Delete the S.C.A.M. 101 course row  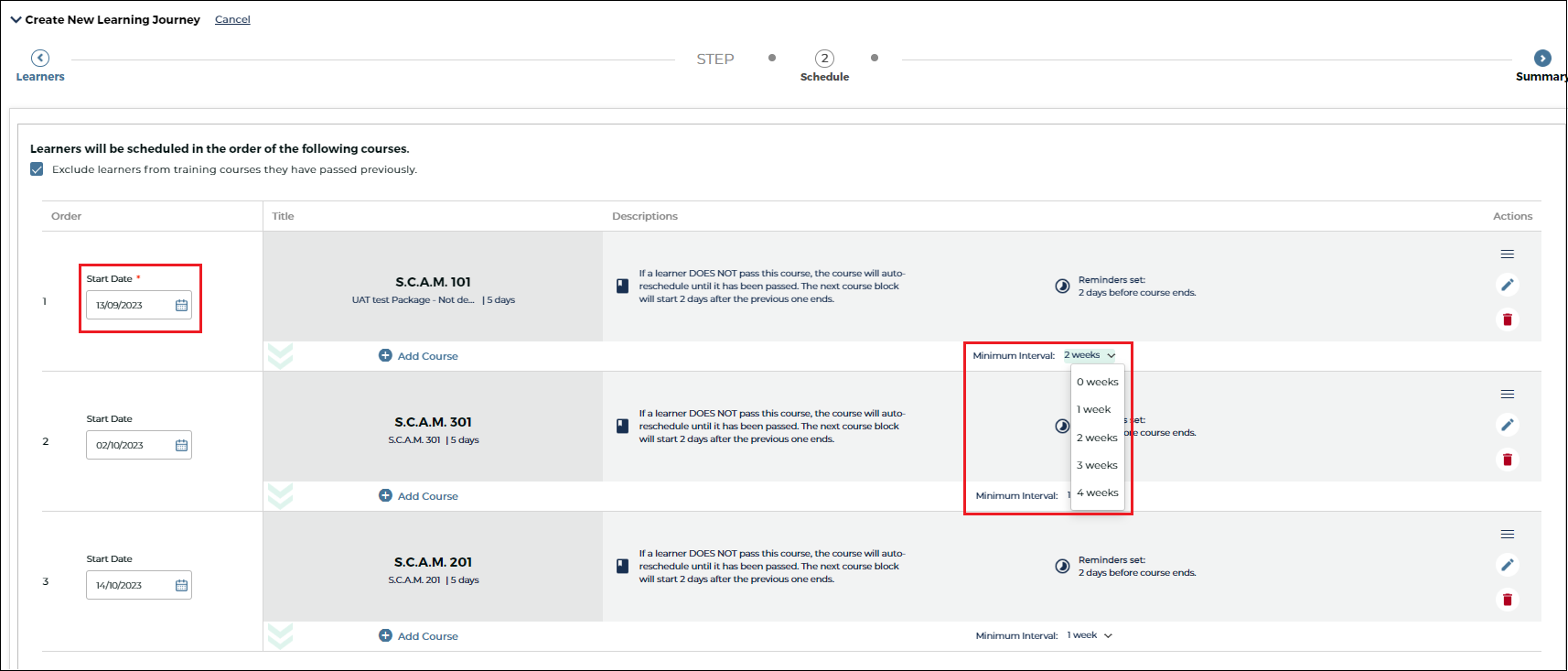coord(1507,319)
